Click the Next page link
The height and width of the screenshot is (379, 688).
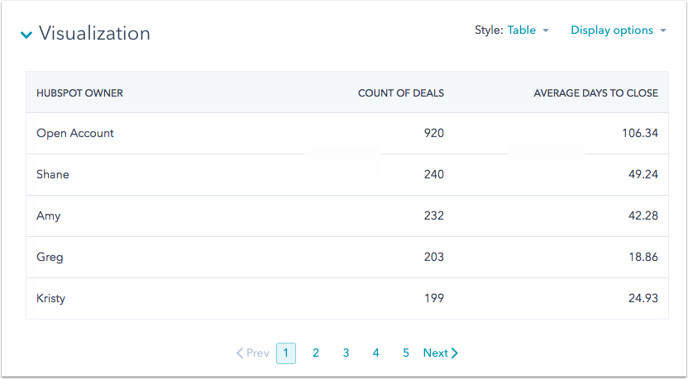(440, 353)
